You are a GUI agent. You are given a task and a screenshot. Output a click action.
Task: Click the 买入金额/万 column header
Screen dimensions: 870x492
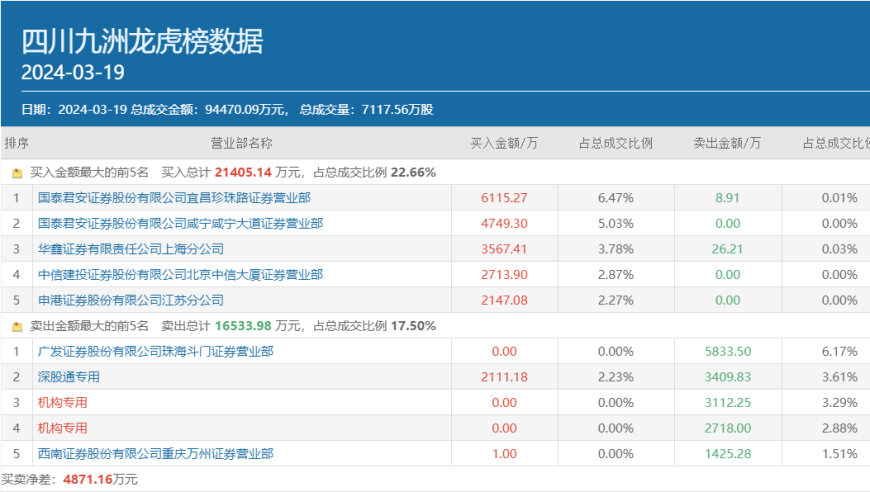[504, 144]
